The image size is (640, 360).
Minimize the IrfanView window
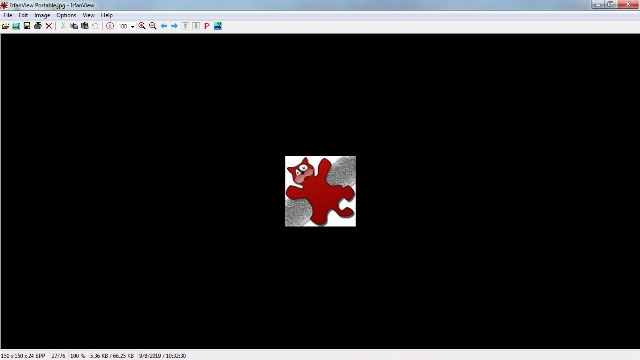coord(598,4)
